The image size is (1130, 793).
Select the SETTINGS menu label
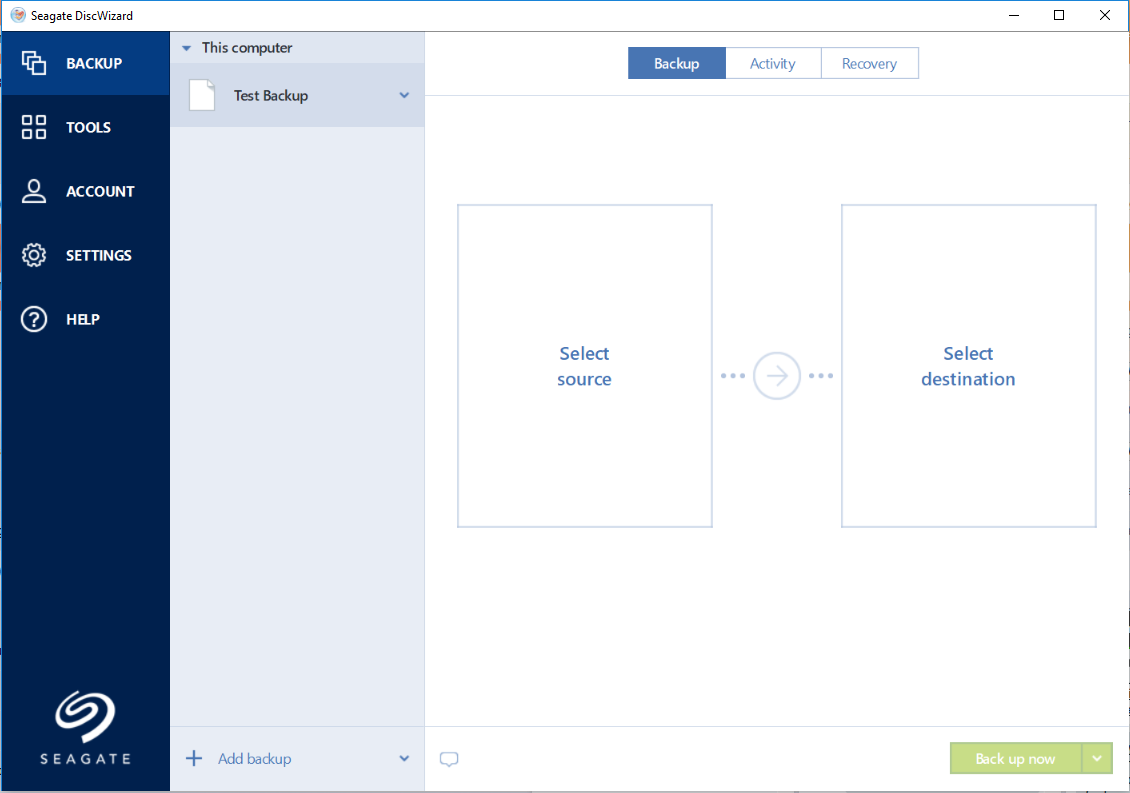[99, 255]
